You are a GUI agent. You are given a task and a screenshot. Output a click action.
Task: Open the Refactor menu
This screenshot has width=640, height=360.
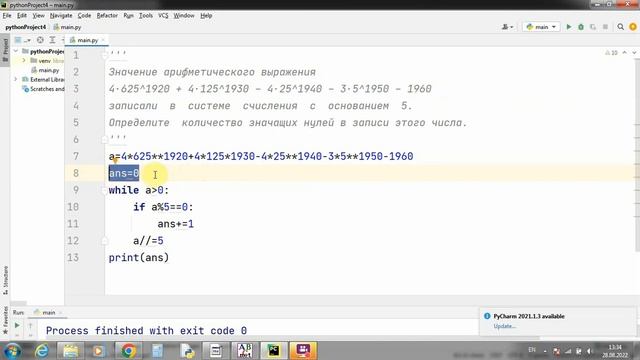click(107, 16)
